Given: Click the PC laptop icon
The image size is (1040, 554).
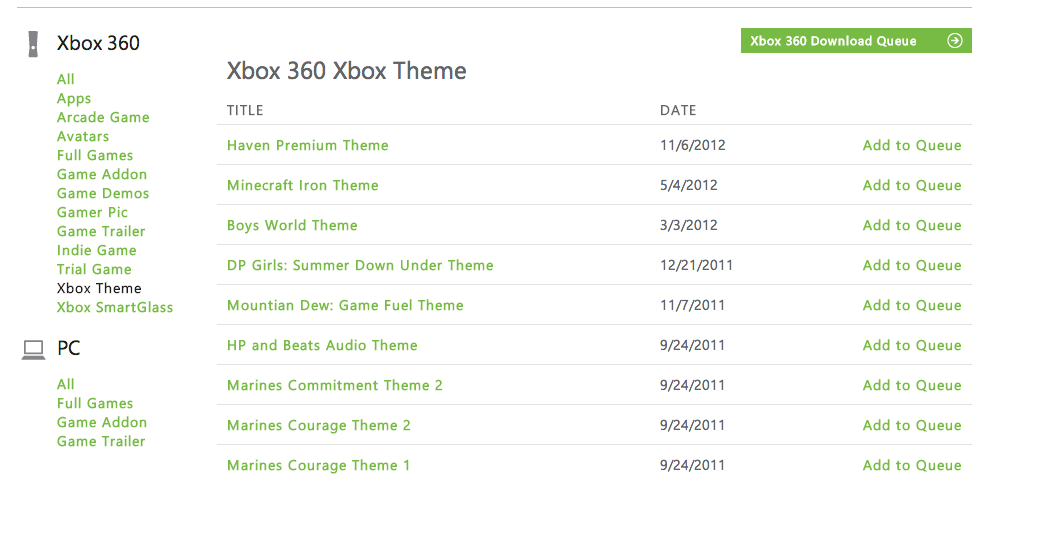Looking at the screenshot, I should (34, 349).
